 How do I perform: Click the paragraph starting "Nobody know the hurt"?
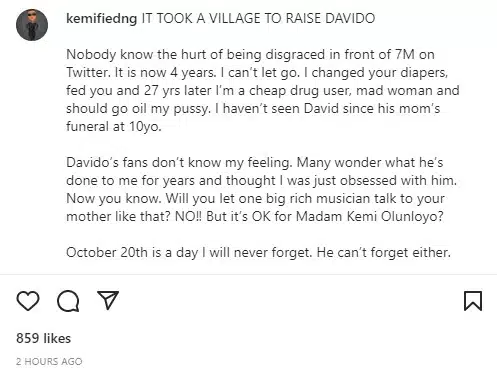point(263,90)
